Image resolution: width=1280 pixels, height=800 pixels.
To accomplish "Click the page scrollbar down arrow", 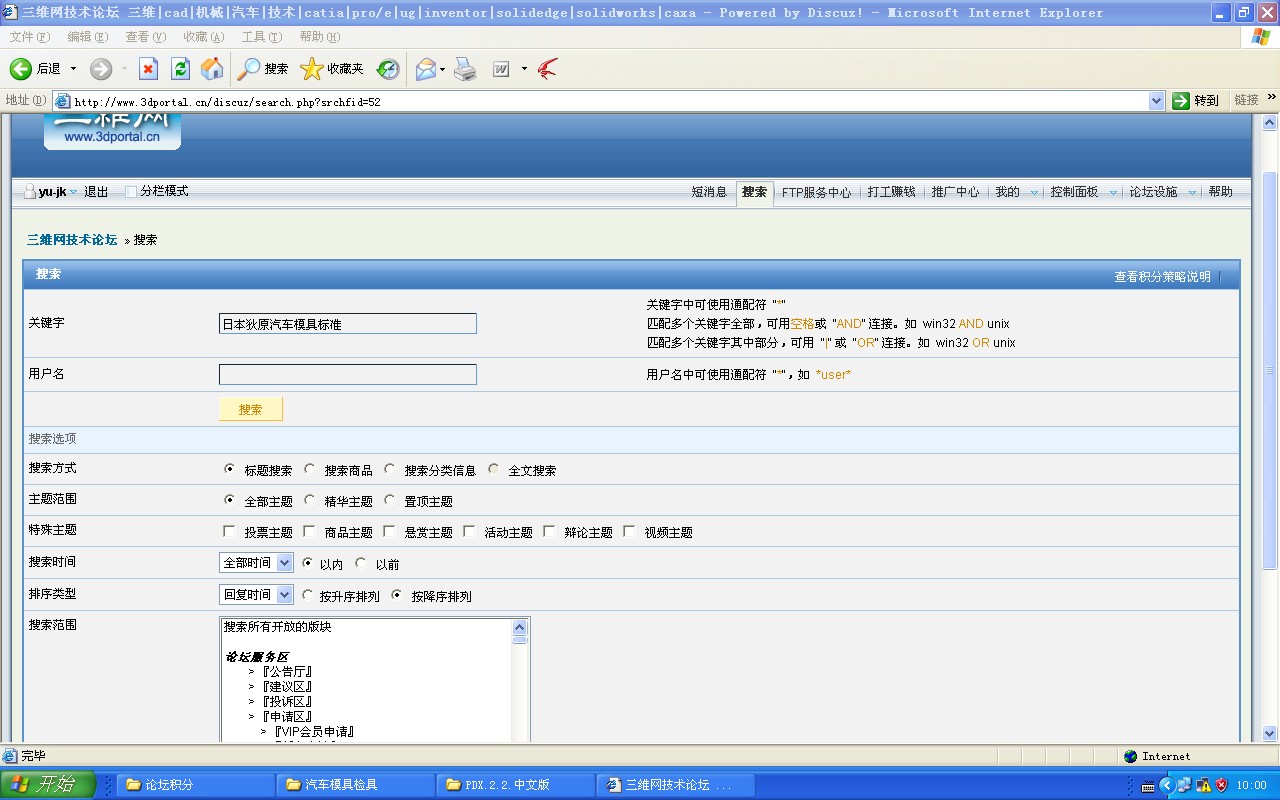I will pyautogui.click(x=1270, y=733).
